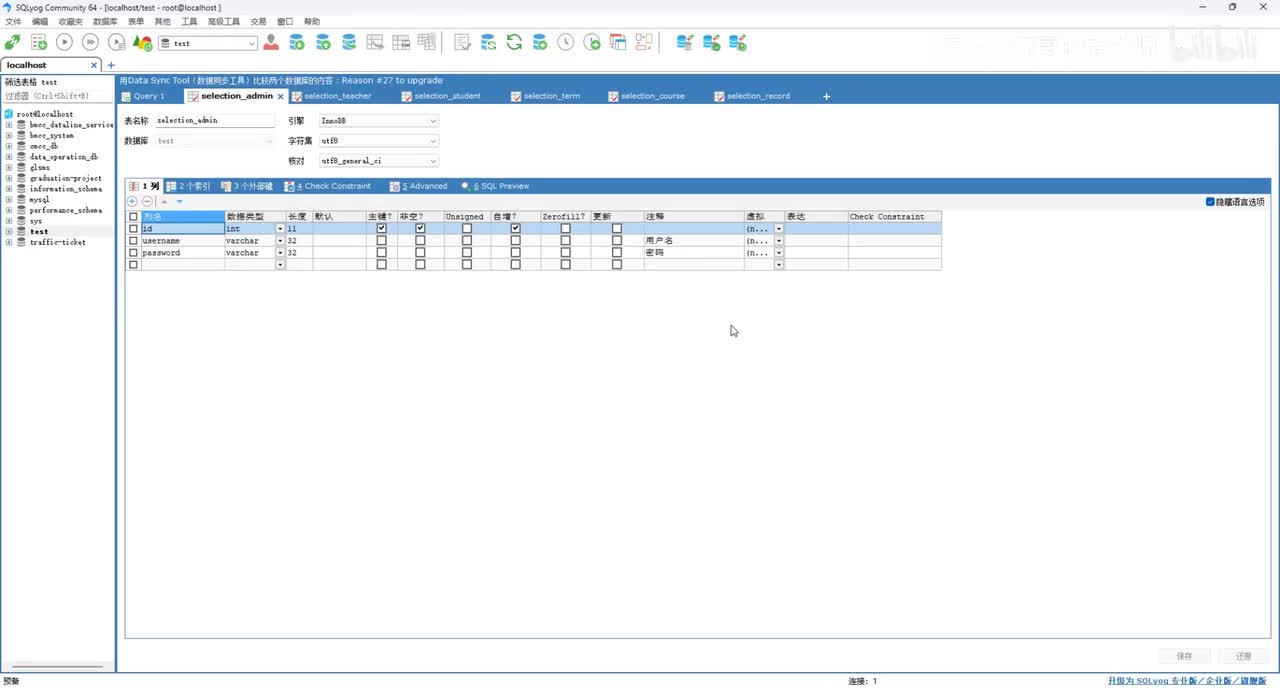Click the table name field showing selection_admin

pyautogui.click(x=214, y=120)
